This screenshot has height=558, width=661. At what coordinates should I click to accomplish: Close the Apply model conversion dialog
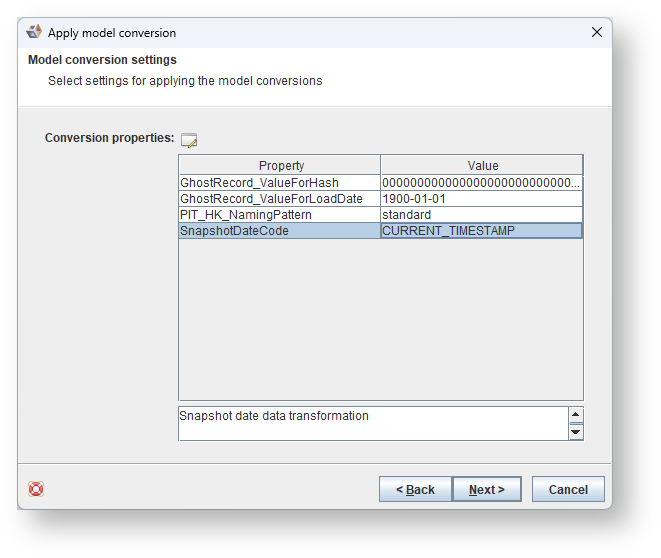point(597,32)
